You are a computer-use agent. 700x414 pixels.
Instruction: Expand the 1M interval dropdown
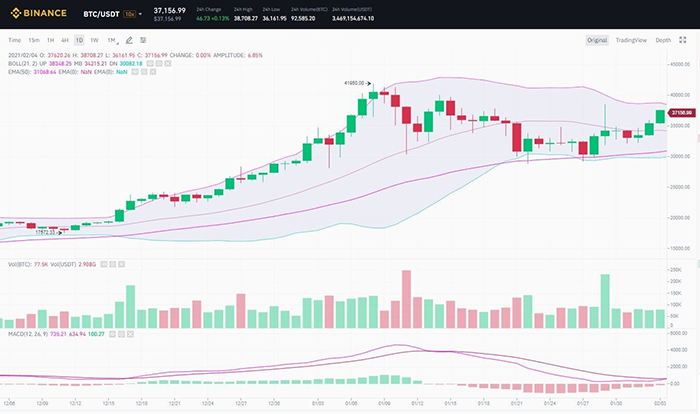(115, 40)
